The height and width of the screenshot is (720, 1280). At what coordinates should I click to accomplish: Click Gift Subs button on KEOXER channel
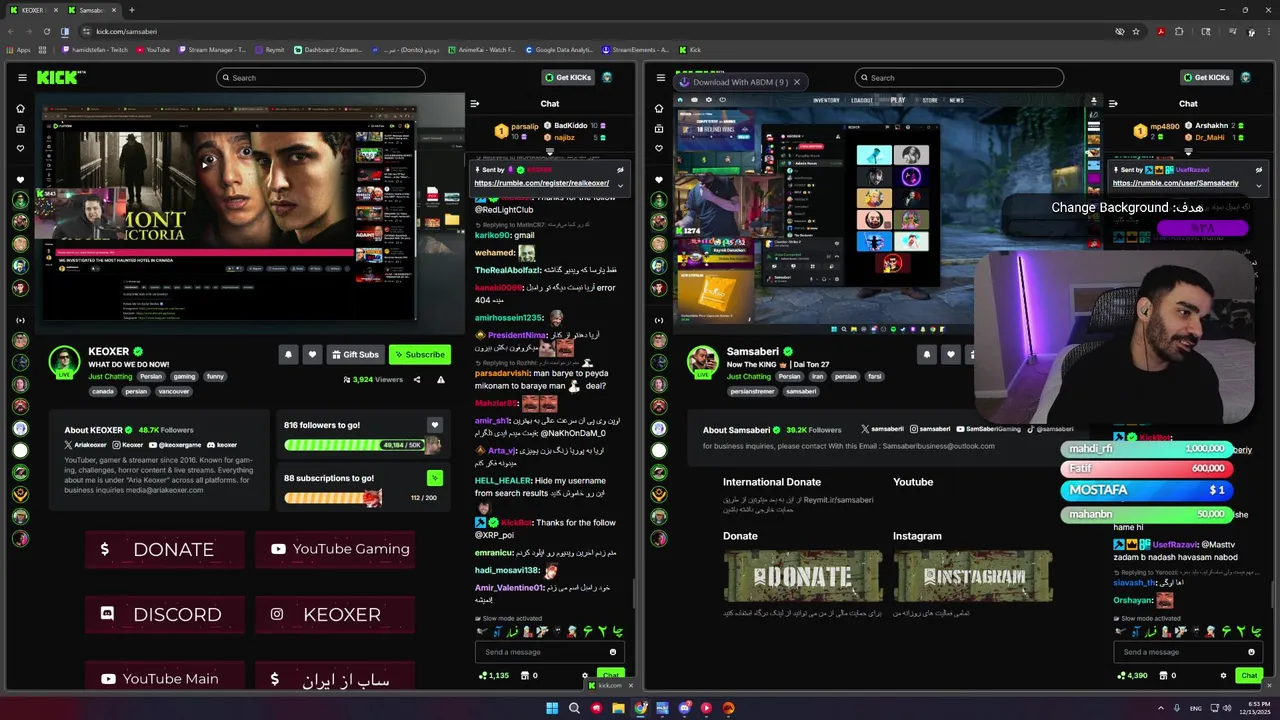click(356, 354)
